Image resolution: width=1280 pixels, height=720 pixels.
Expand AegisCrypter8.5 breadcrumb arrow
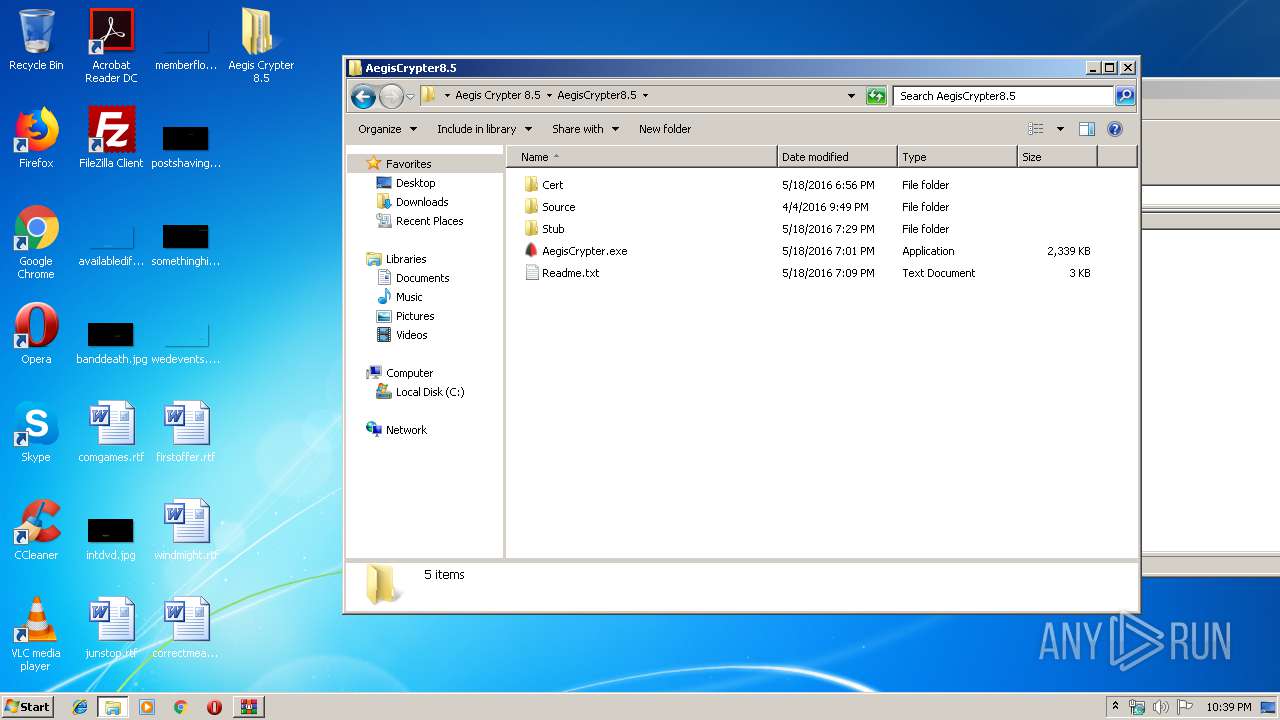click(645, 96)
